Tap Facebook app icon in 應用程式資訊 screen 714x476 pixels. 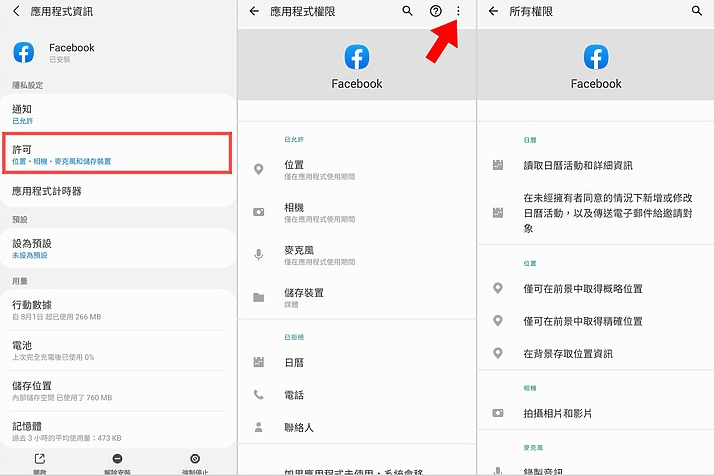[24, 52]
